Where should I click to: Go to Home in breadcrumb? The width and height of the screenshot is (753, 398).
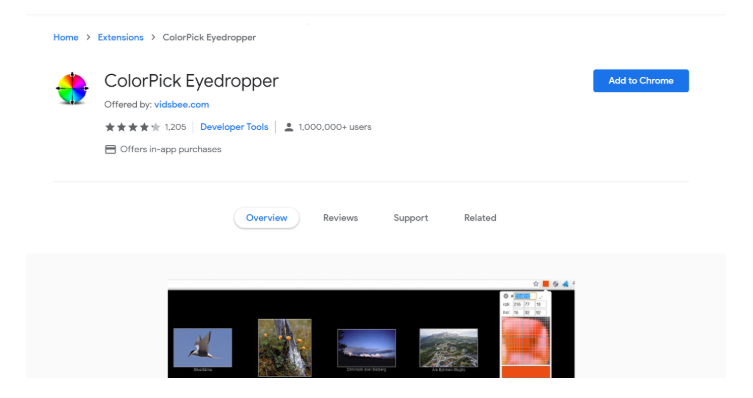click(x=66, y=37)
